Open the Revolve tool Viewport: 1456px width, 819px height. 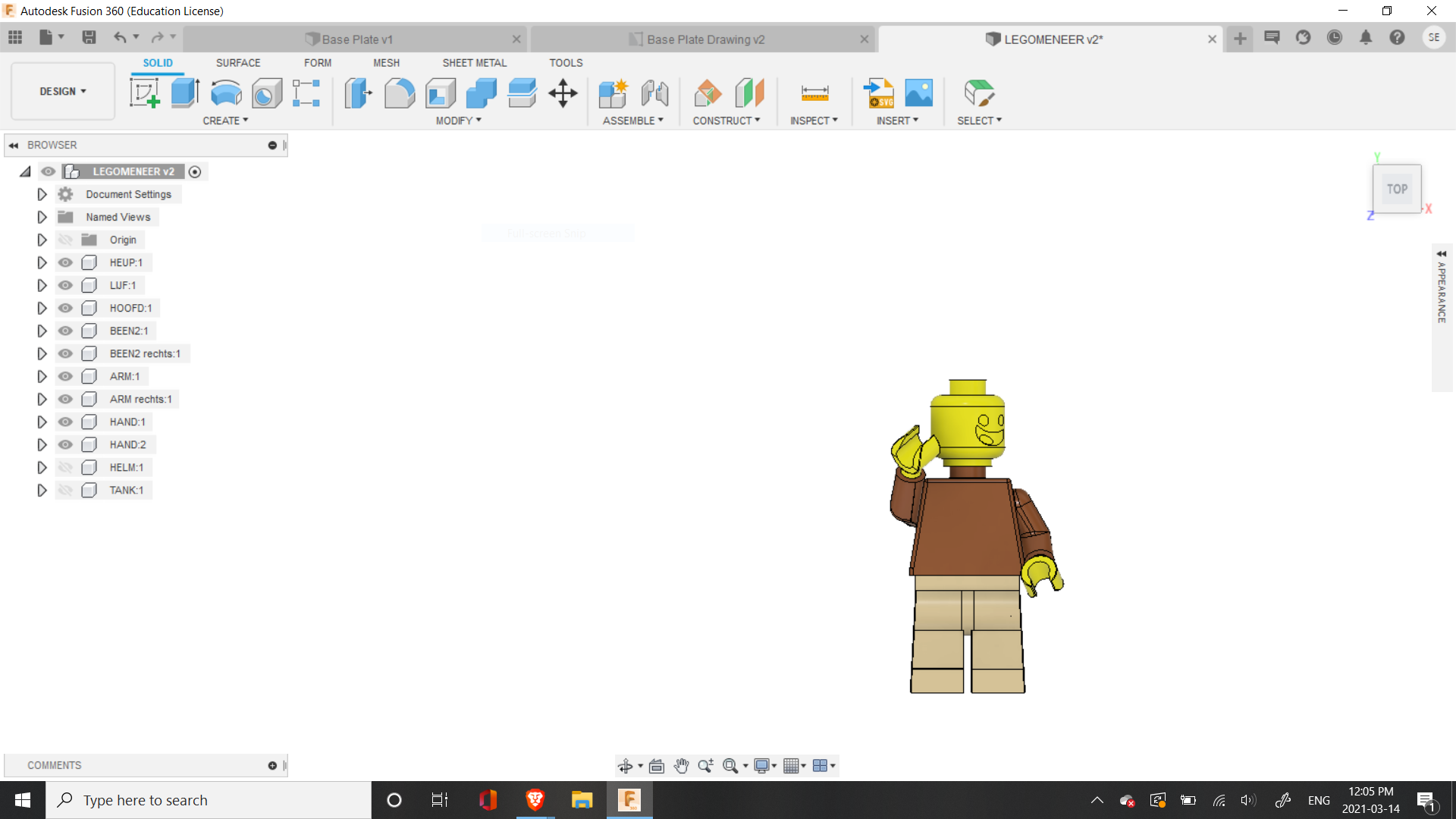(x=225, y=93)
